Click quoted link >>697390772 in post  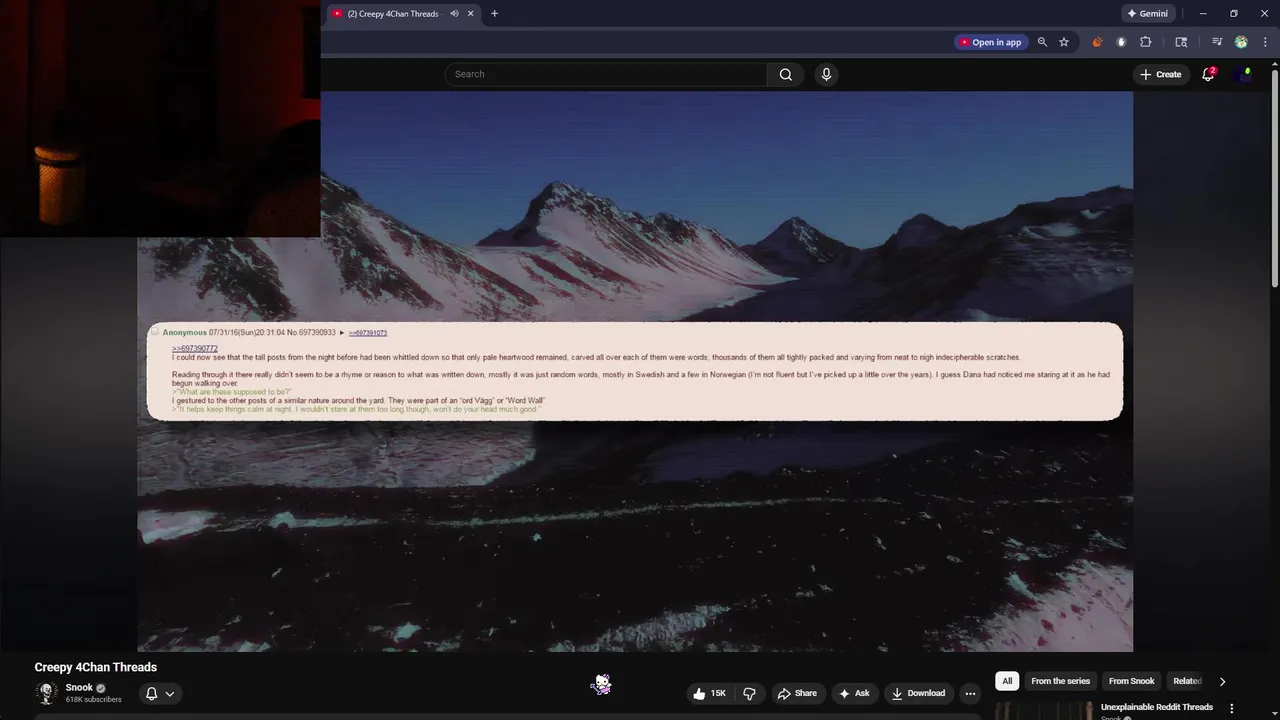tap(195, 349)
